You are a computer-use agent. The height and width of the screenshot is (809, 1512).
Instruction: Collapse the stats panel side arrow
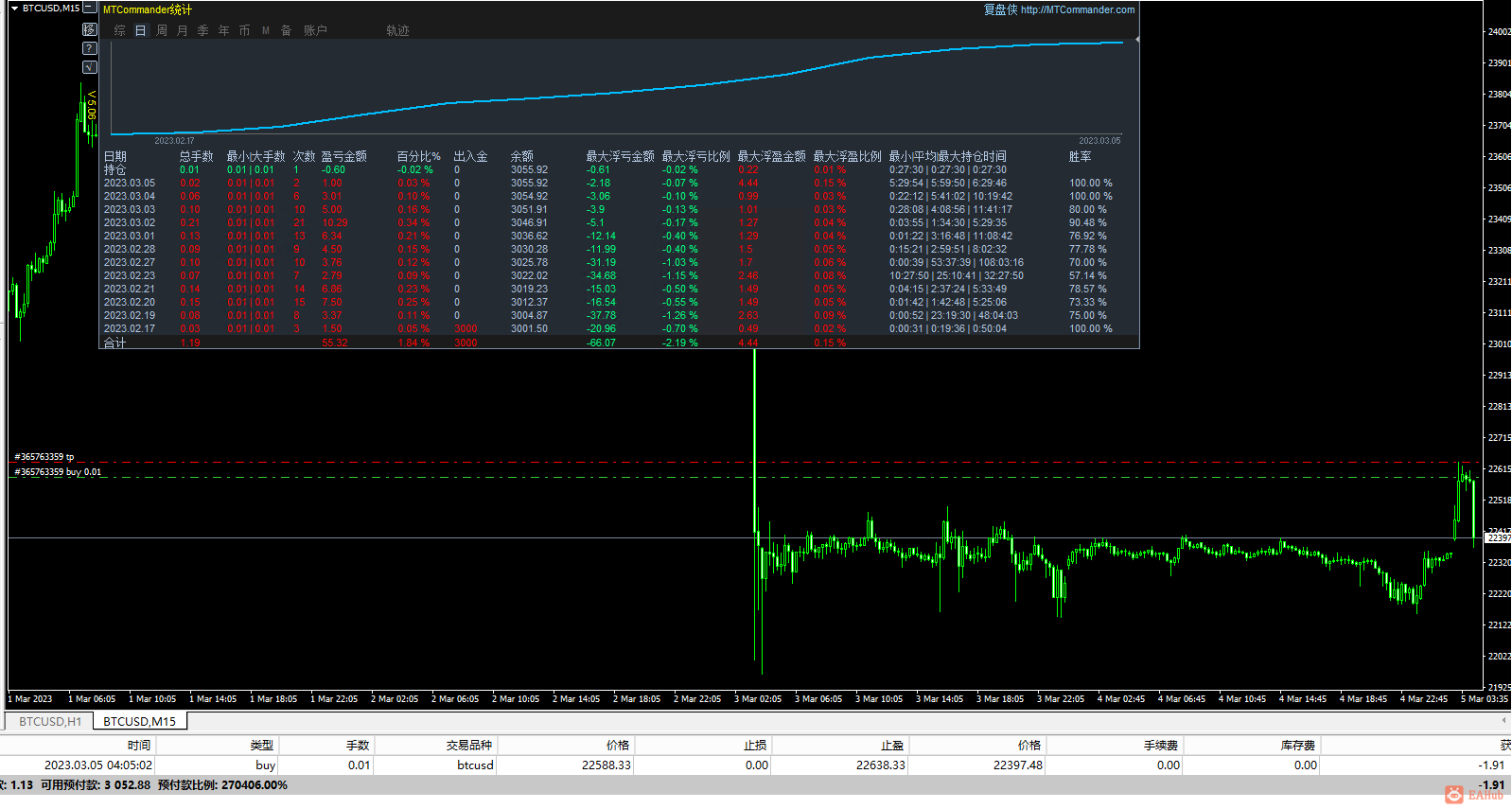[1136, 40]
